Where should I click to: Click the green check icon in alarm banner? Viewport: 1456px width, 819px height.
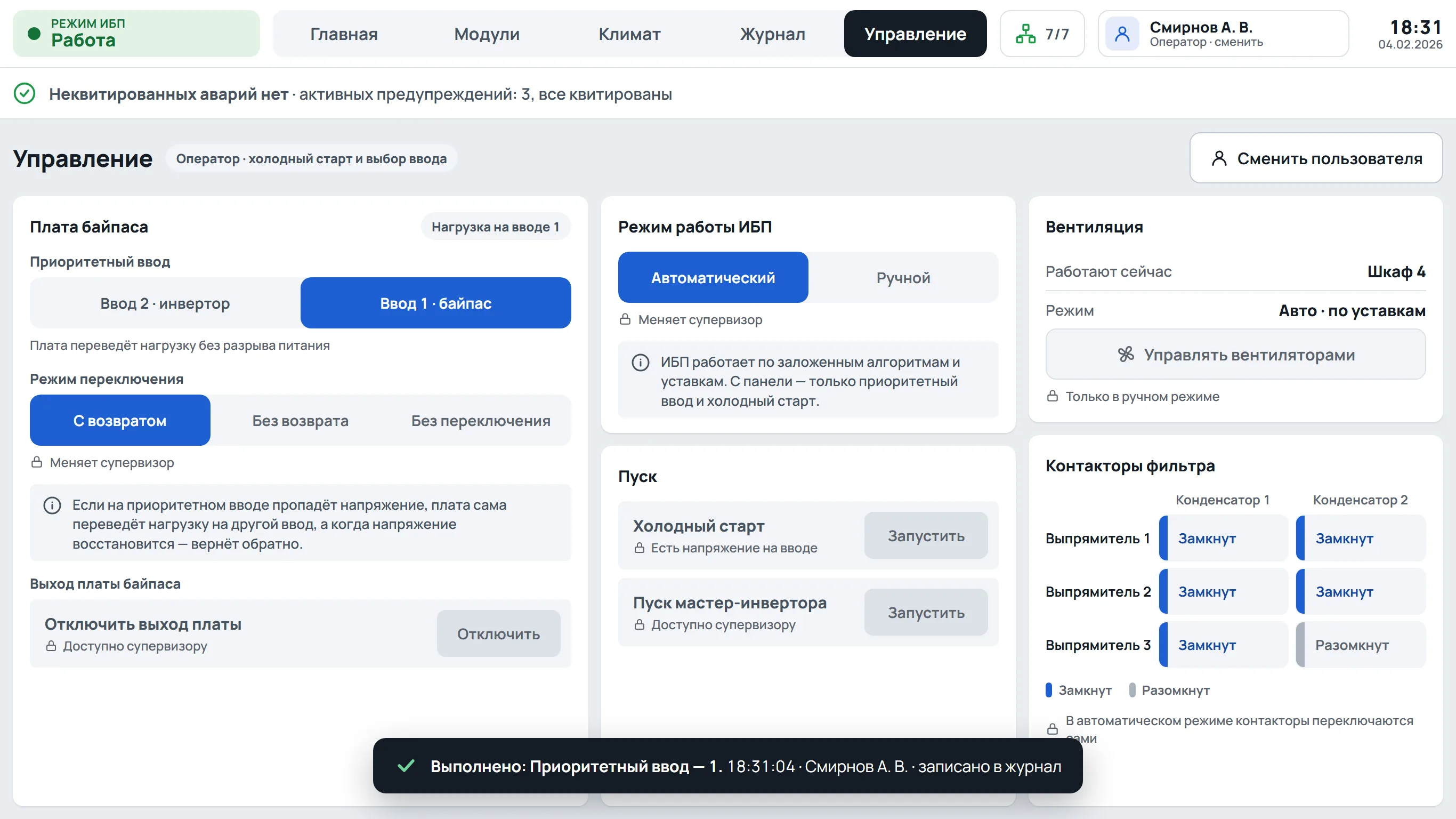click(25, 93)
